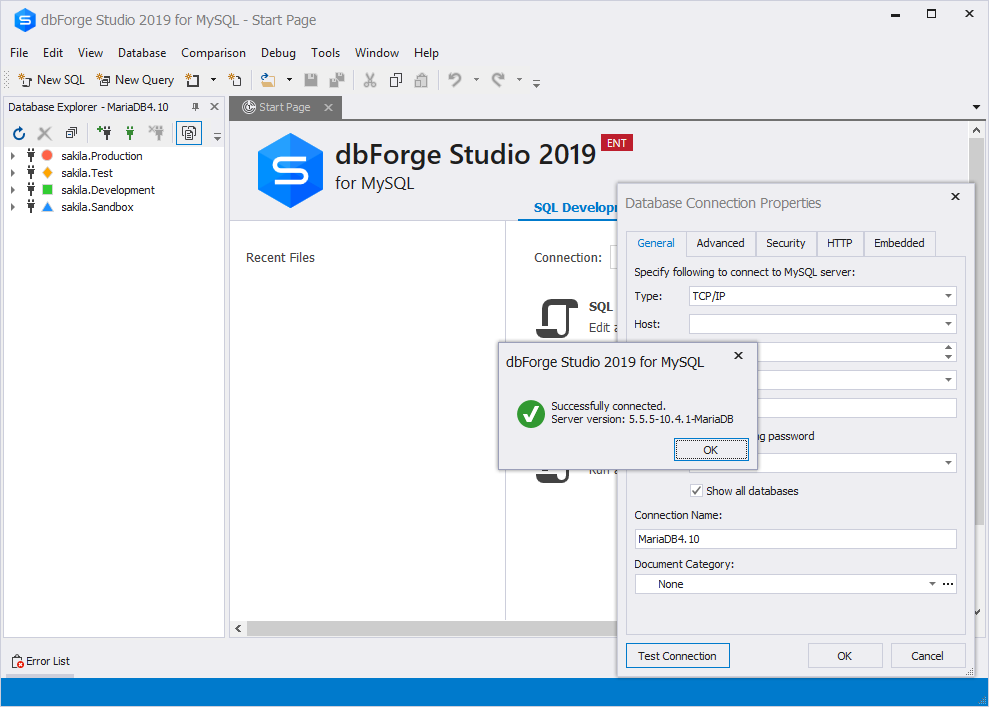Viewport: 989px width, 707px height.
Task: Close the Start Page tab
Action: point(328,107)
